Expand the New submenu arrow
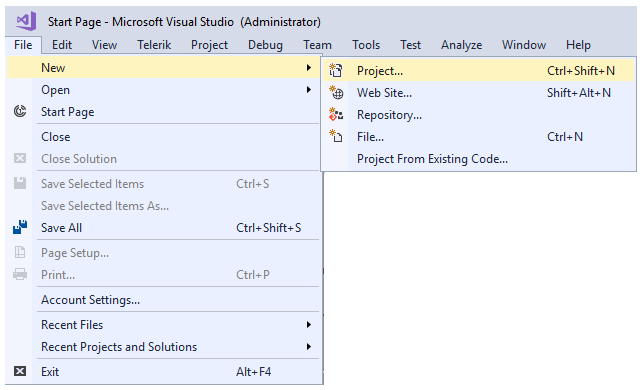Image resolution: width=644 pixels, height=390 pixels. (308, 68)
